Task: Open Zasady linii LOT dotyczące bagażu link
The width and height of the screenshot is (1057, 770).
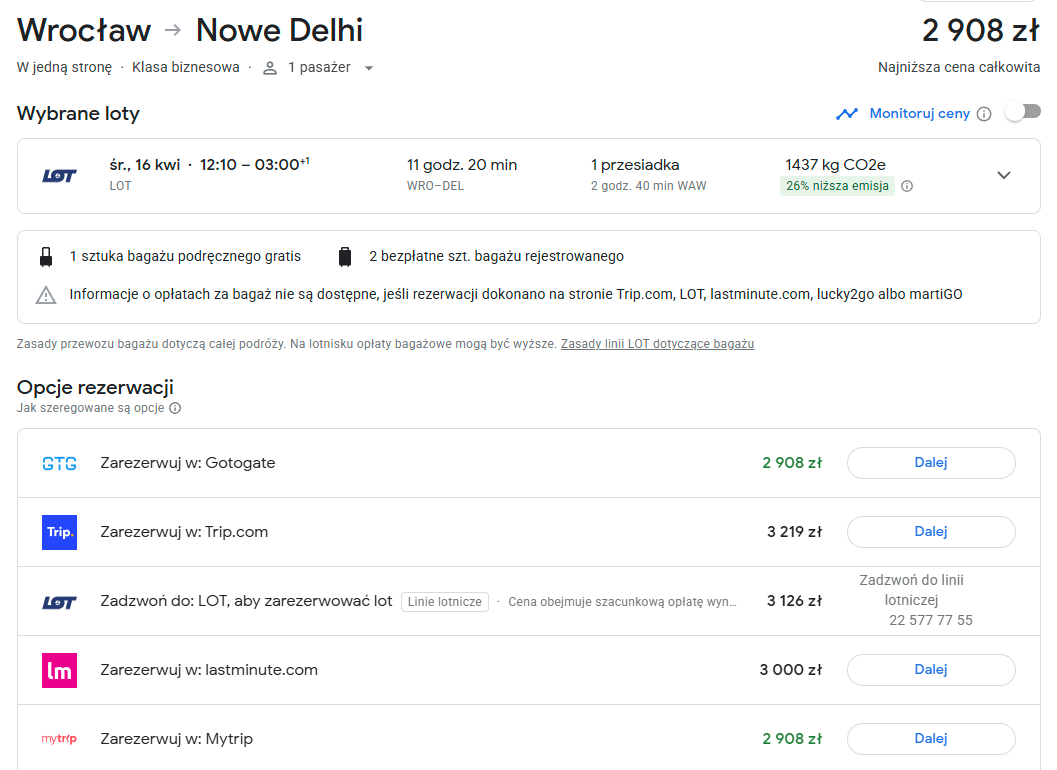Action: 657,344
